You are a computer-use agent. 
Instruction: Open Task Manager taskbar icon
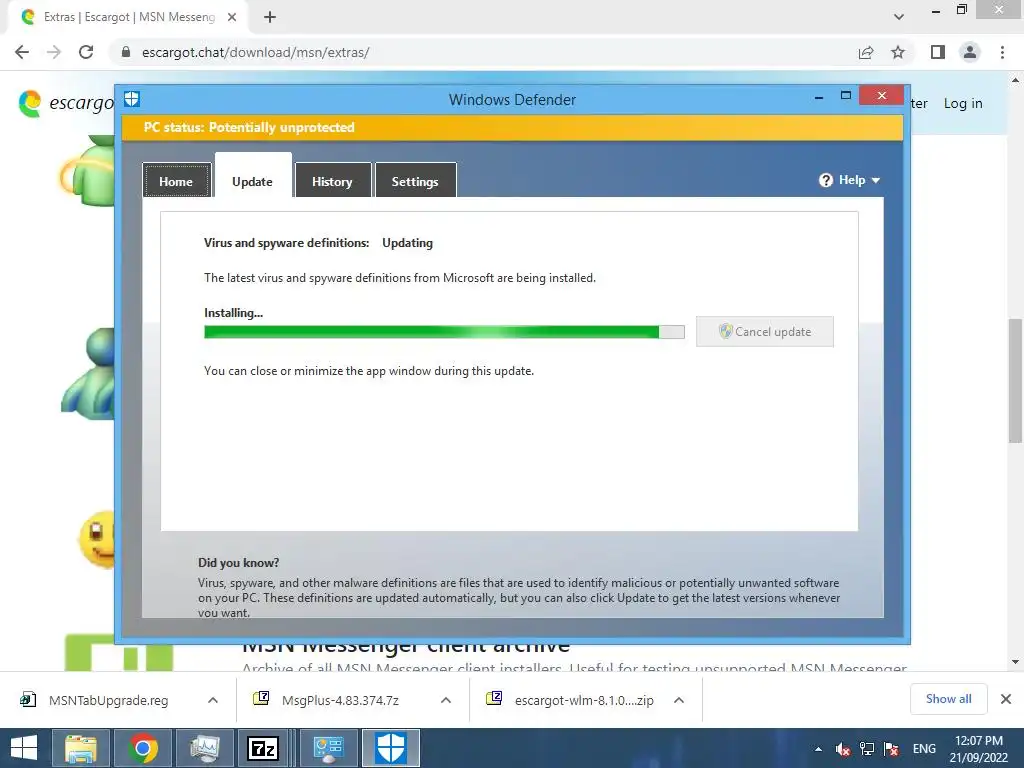click(x=204, y=748)
